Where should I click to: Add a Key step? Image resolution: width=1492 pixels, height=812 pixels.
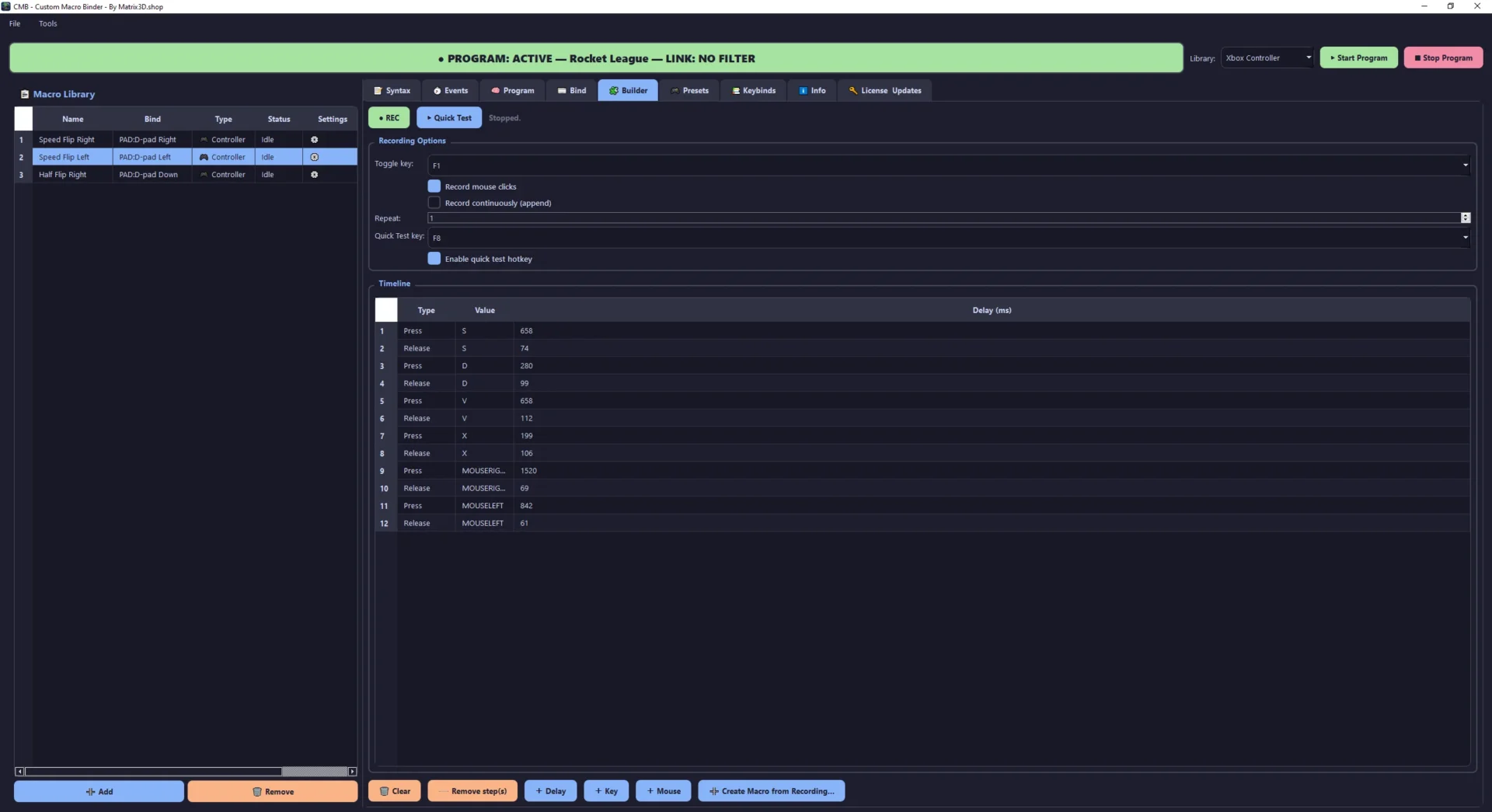click(606, 791)
